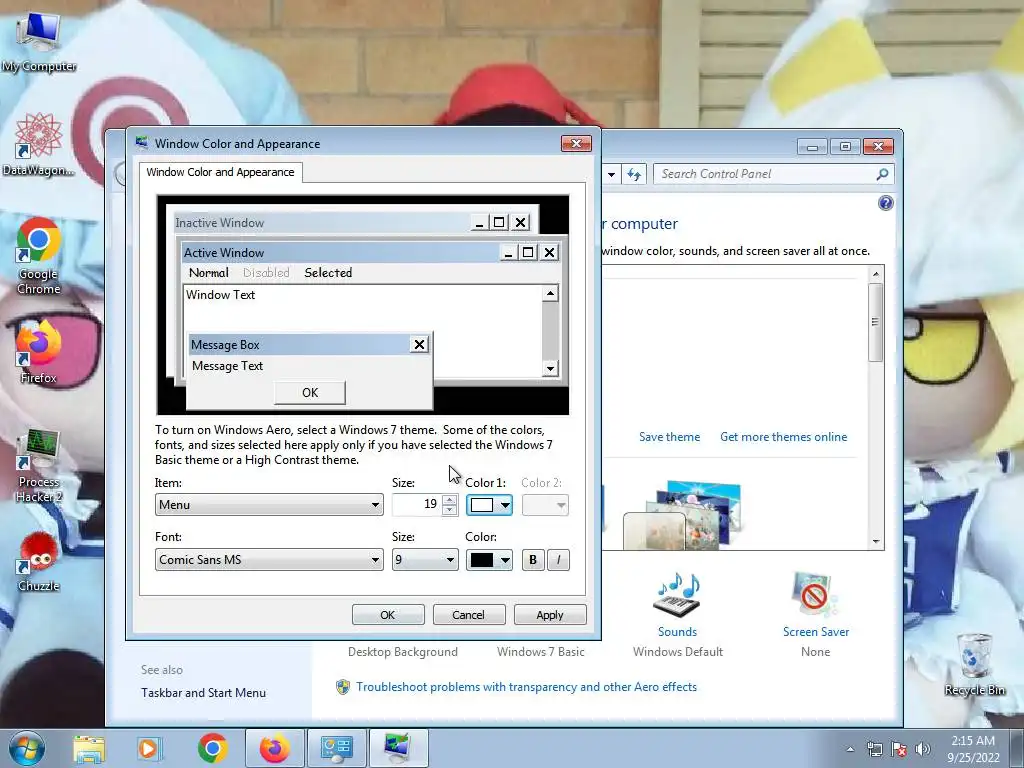
Task: Open the font Size dropdown showing 9
Action: pos(424,560)
